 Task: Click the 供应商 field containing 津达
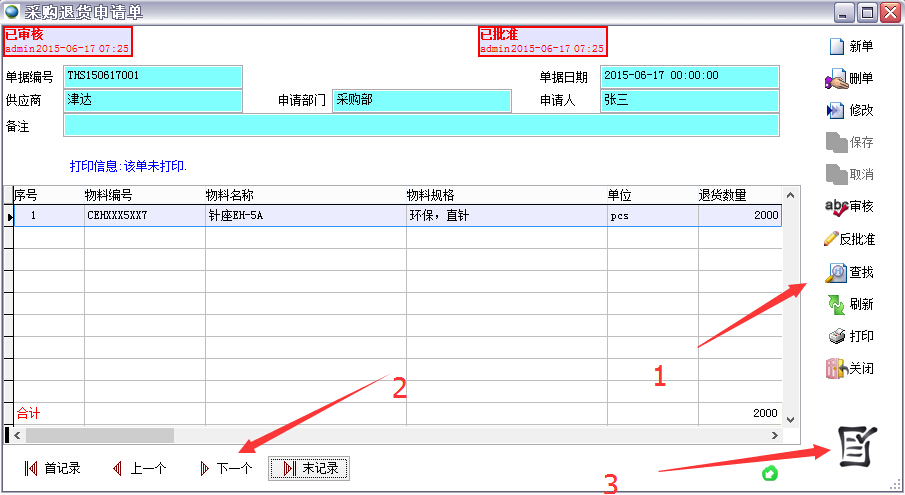(x=152, y=100)
